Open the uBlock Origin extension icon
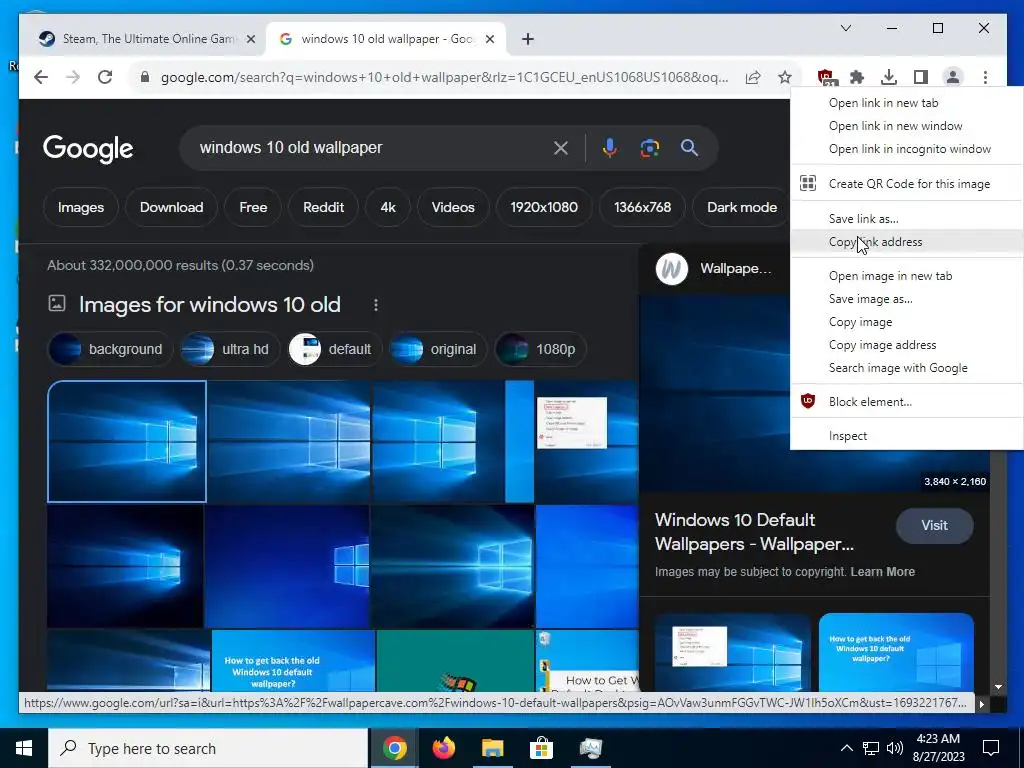 click(x=826, y=78)
